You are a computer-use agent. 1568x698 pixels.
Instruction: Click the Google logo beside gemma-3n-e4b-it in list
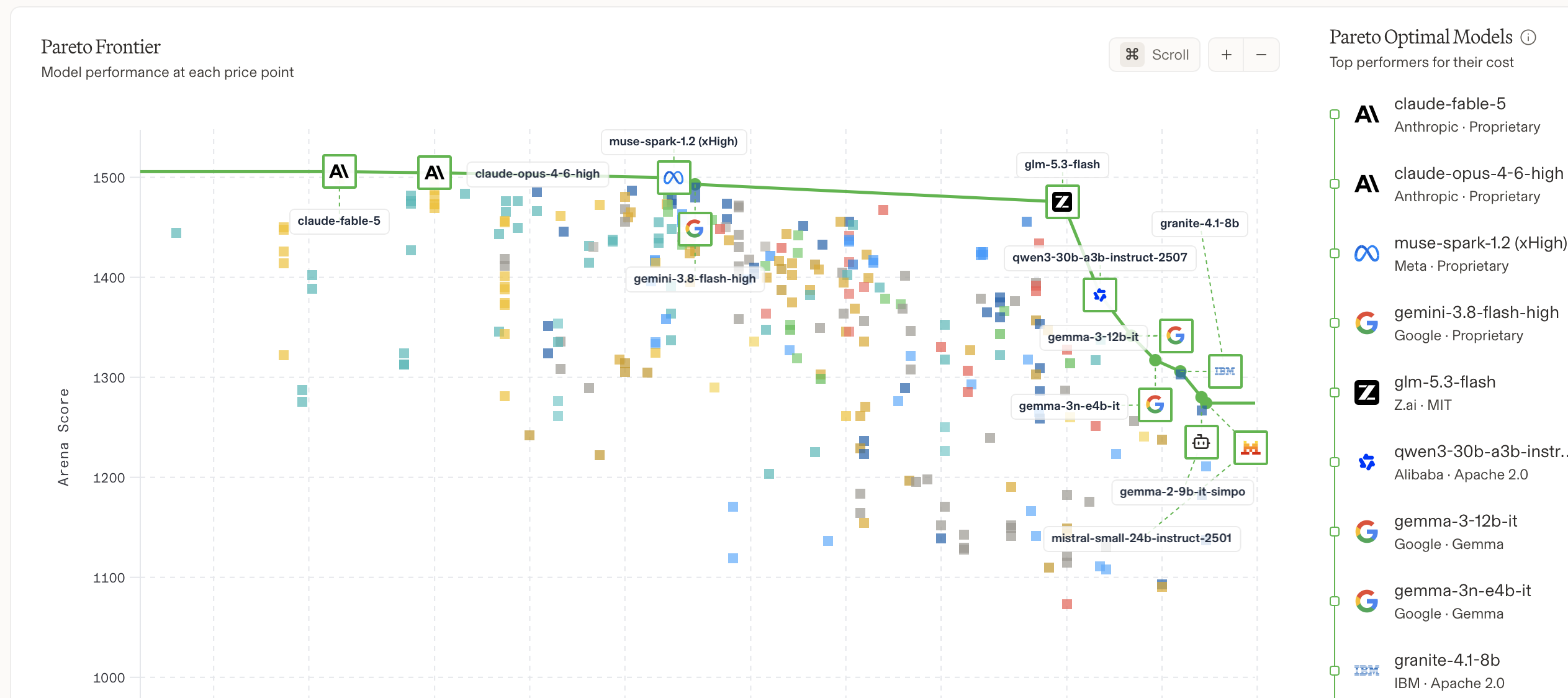tap(1367, 601)
